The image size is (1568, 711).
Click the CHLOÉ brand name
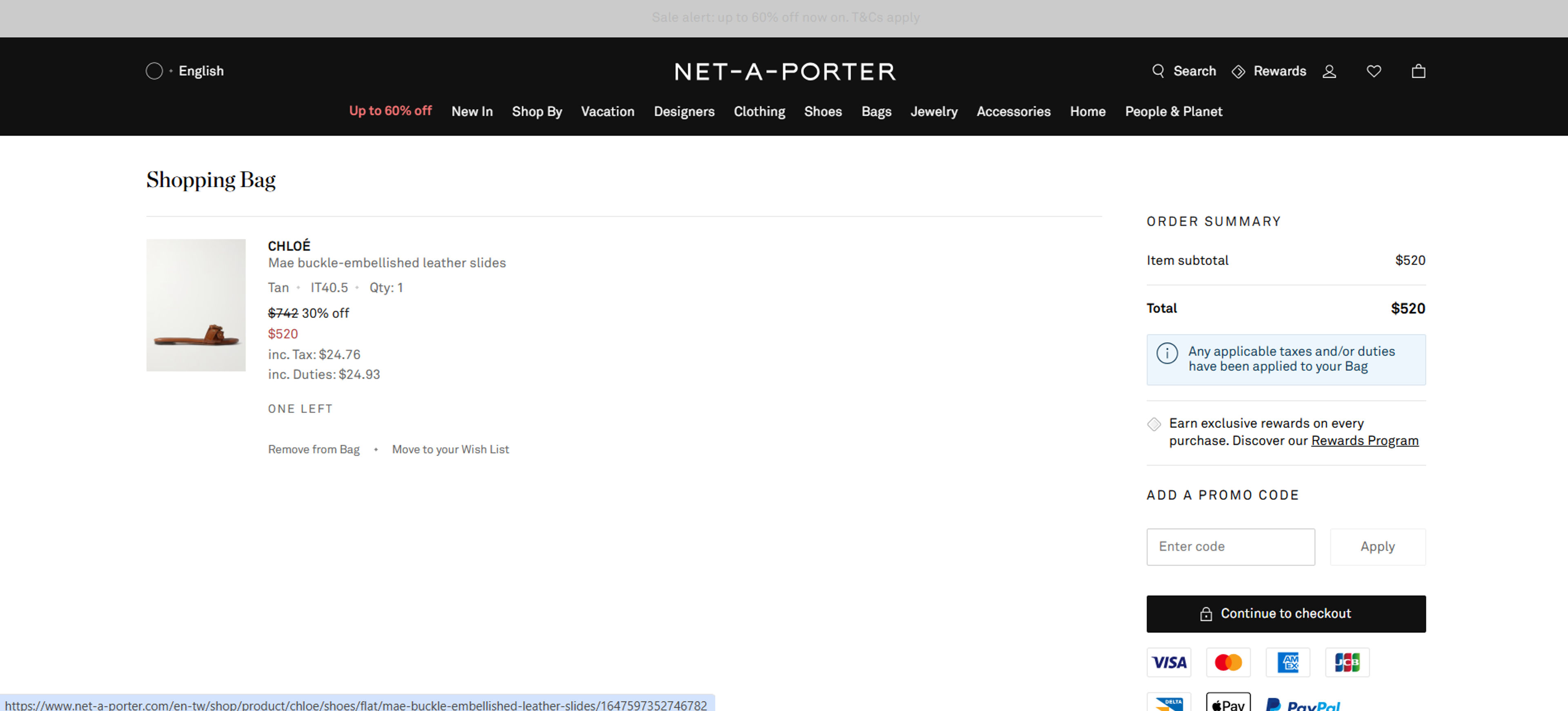(x=289, y=246)
